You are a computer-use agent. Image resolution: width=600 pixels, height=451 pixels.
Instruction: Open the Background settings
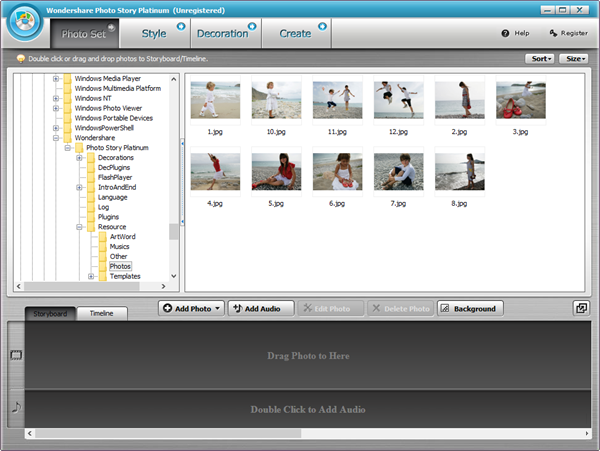click(x=469, y=308)
